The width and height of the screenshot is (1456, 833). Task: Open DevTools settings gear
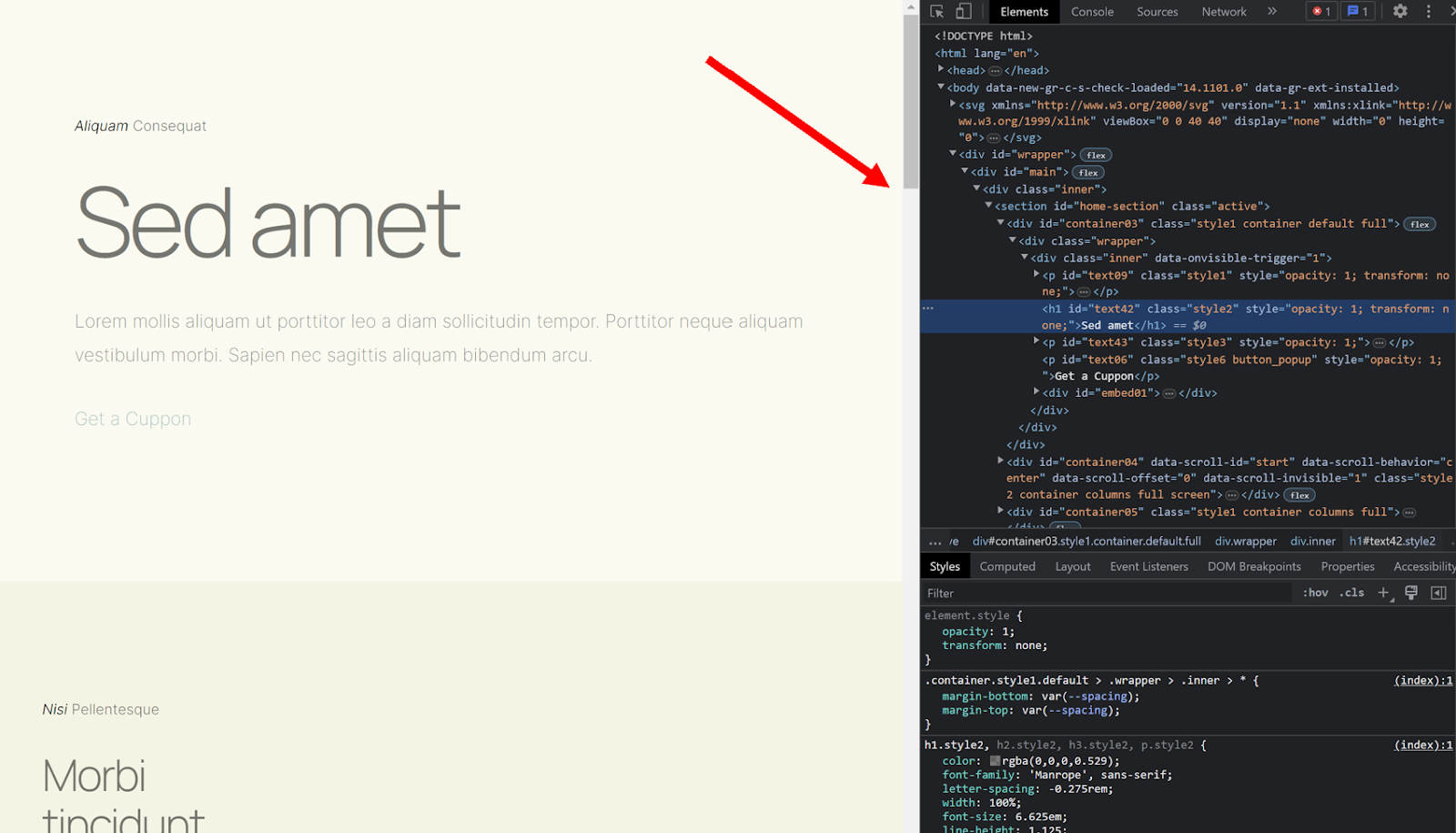(x=1400, y=11)
